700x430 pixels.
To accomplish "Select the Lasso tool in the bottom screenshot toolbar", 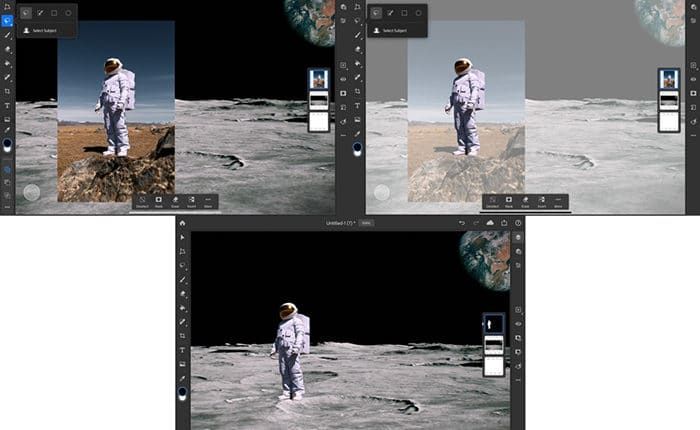I will pyautogui.click(x=182, y=266).
